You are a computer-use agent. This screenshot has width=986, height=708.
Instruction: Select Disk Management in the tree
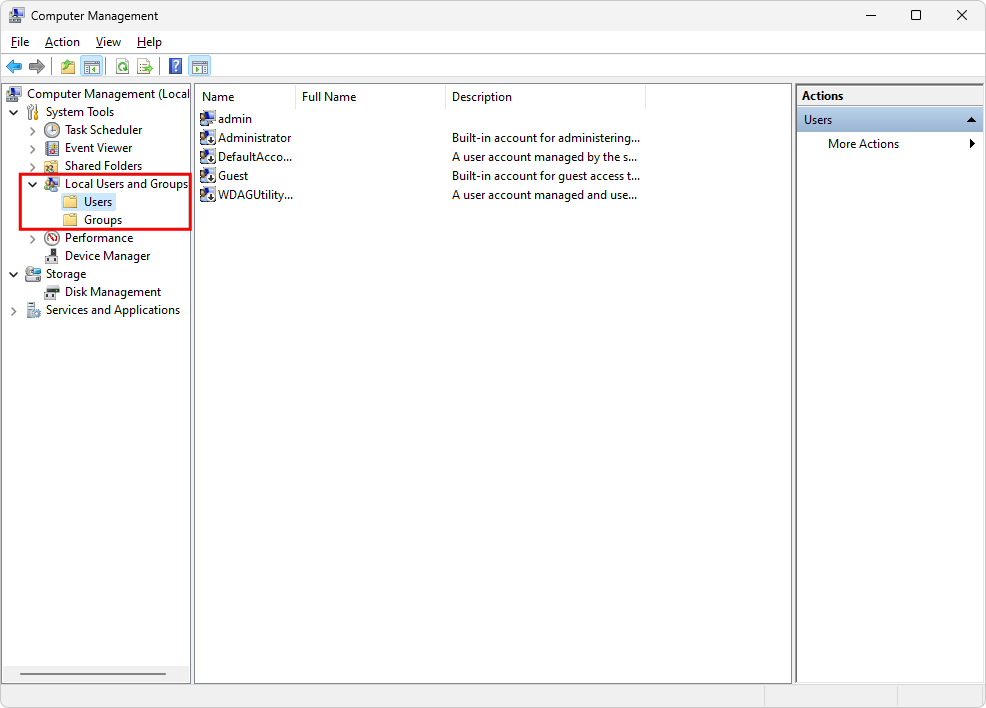click(113, 292)
